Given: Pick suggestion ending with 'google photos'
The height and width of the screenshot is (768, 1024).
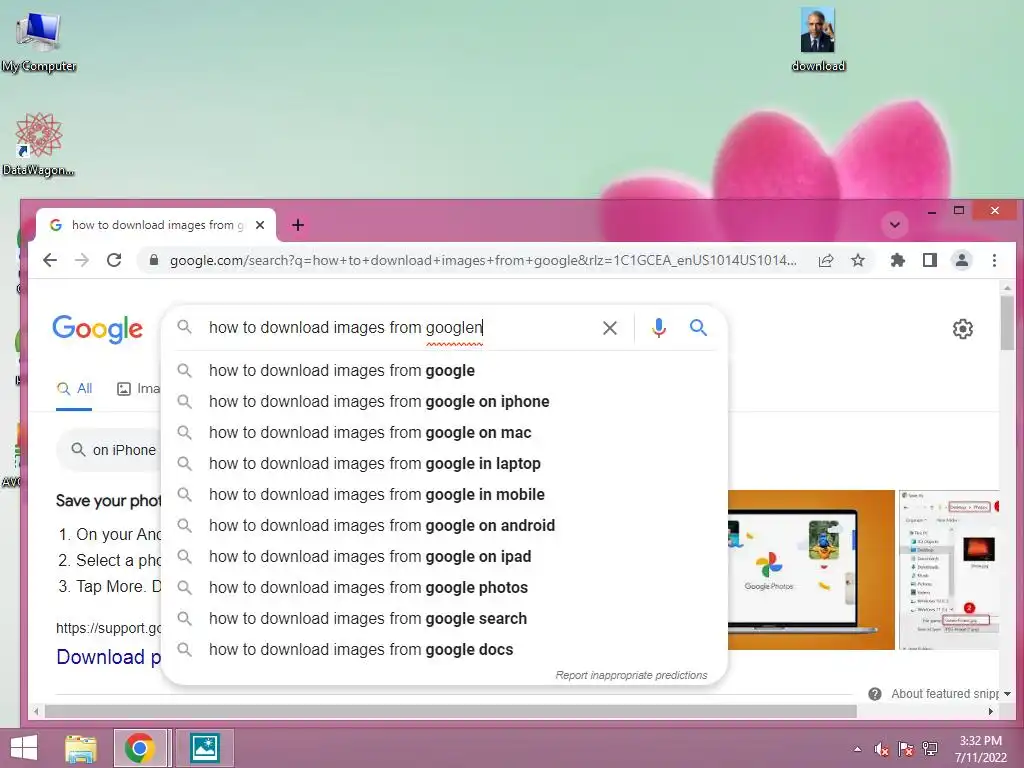Looking at the screenshot, I should (444, 588).
